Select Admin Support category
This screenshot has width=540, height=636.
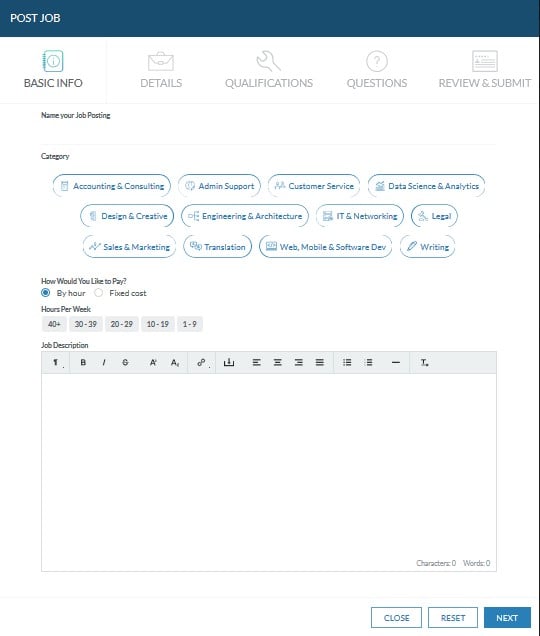point(219,186)
